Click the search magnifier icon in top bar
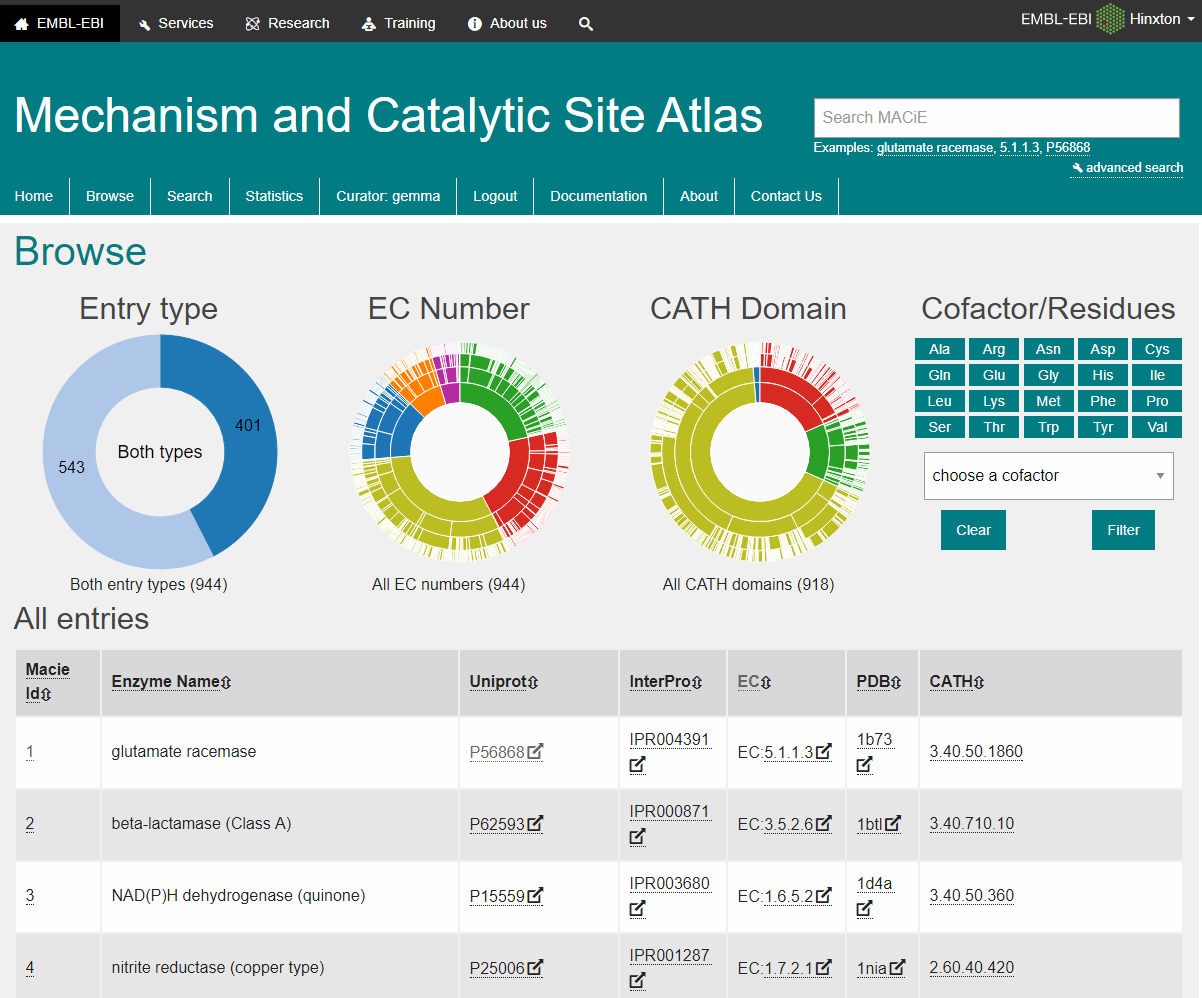 tap(586, 23)
